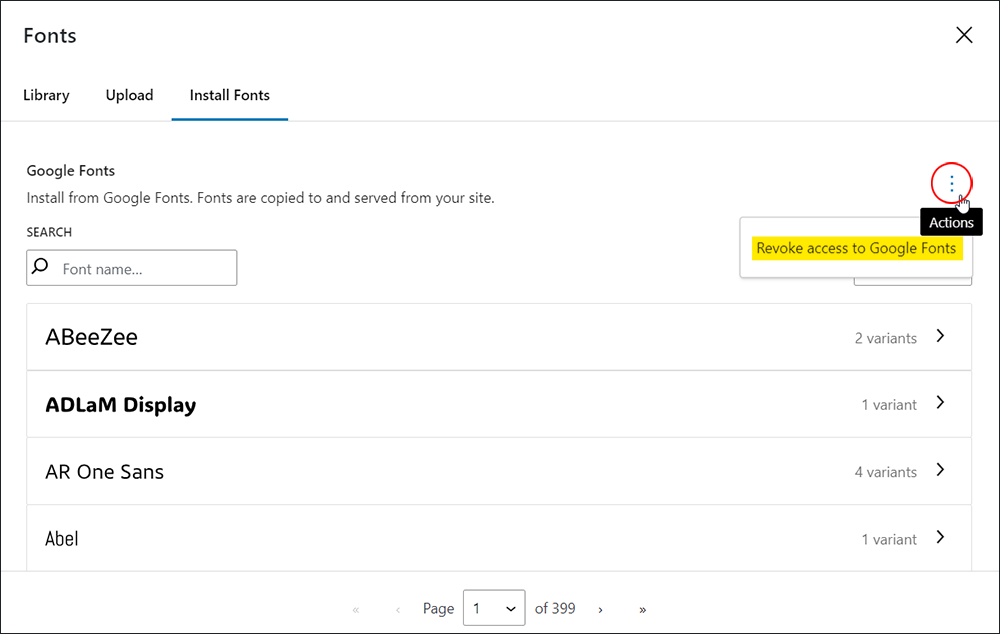The height and width of the screenshot is (634, 1000).
Task: Open the Abel font family
Action: pos(499,538)
